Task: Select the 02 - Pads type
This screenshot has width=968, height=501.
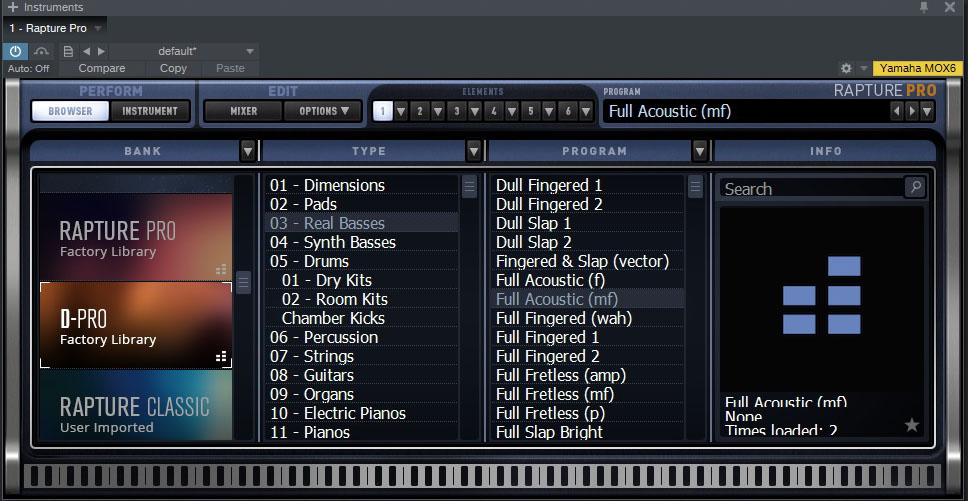Action: click(x=362, y=204)
